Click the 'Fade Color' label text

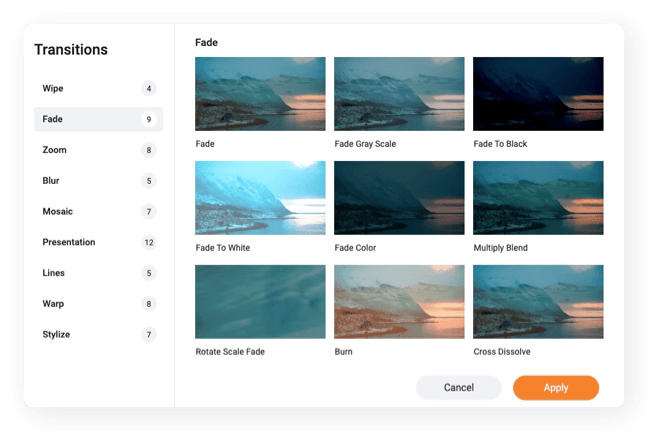pyautogui.click(x=355, y=248)
